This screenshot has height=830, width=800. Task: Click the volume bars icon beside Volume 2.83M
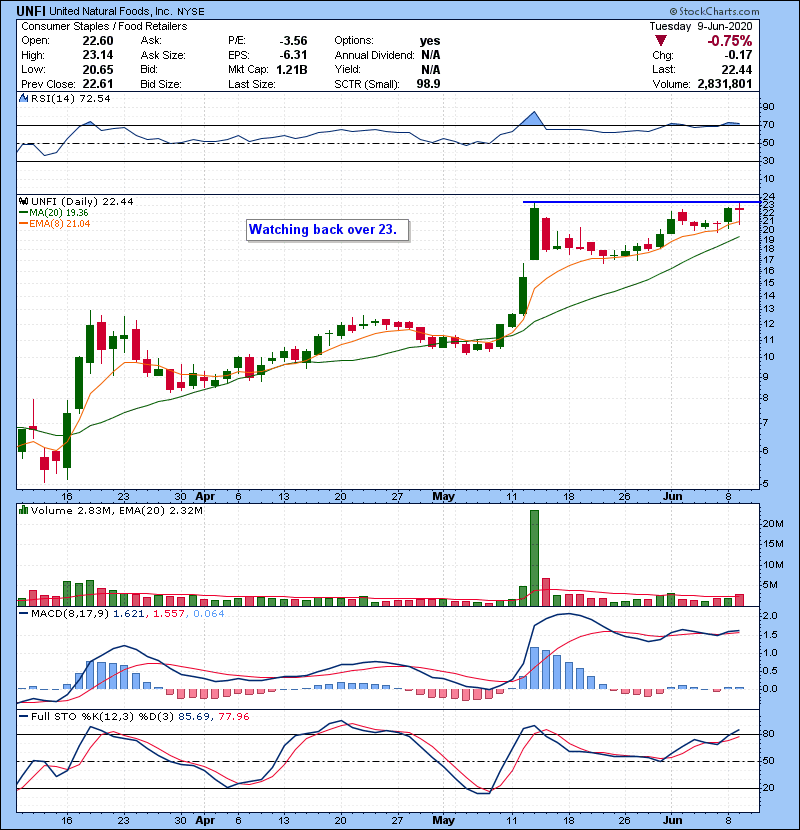pos(23,510)
